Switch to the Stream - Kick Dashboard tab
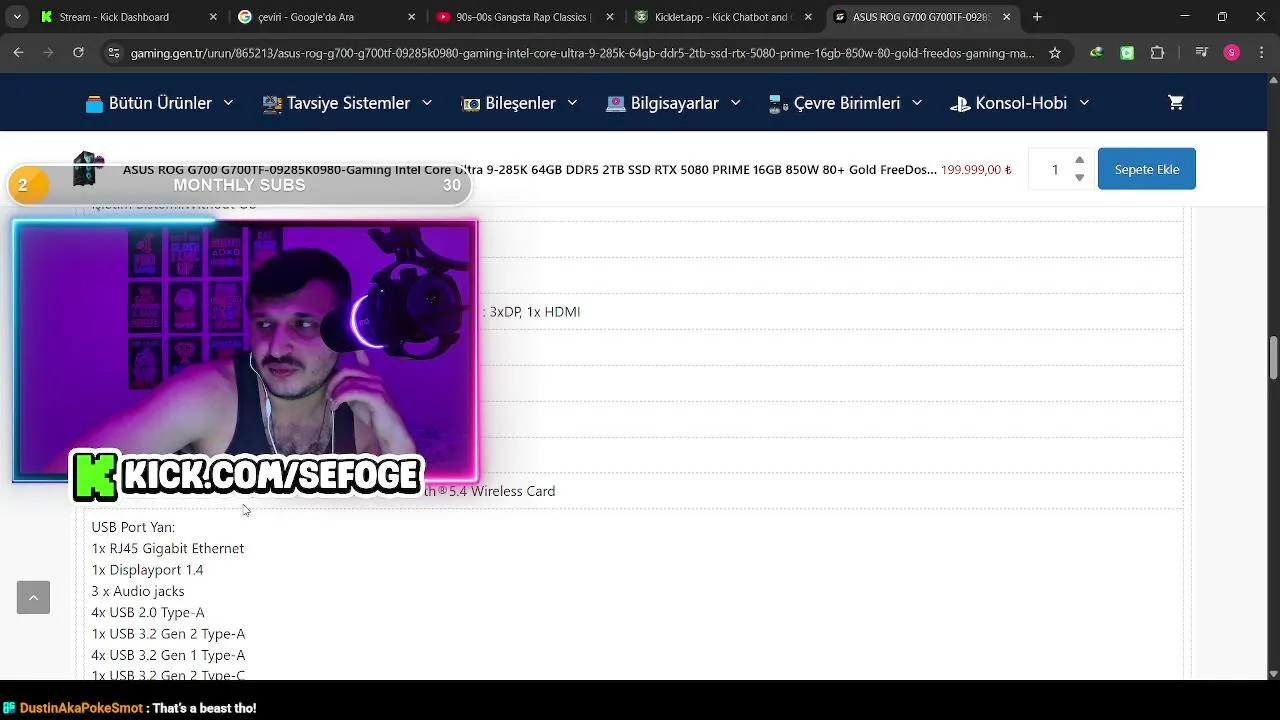Screen dimensions: 1280x720 tap(113, 17)
